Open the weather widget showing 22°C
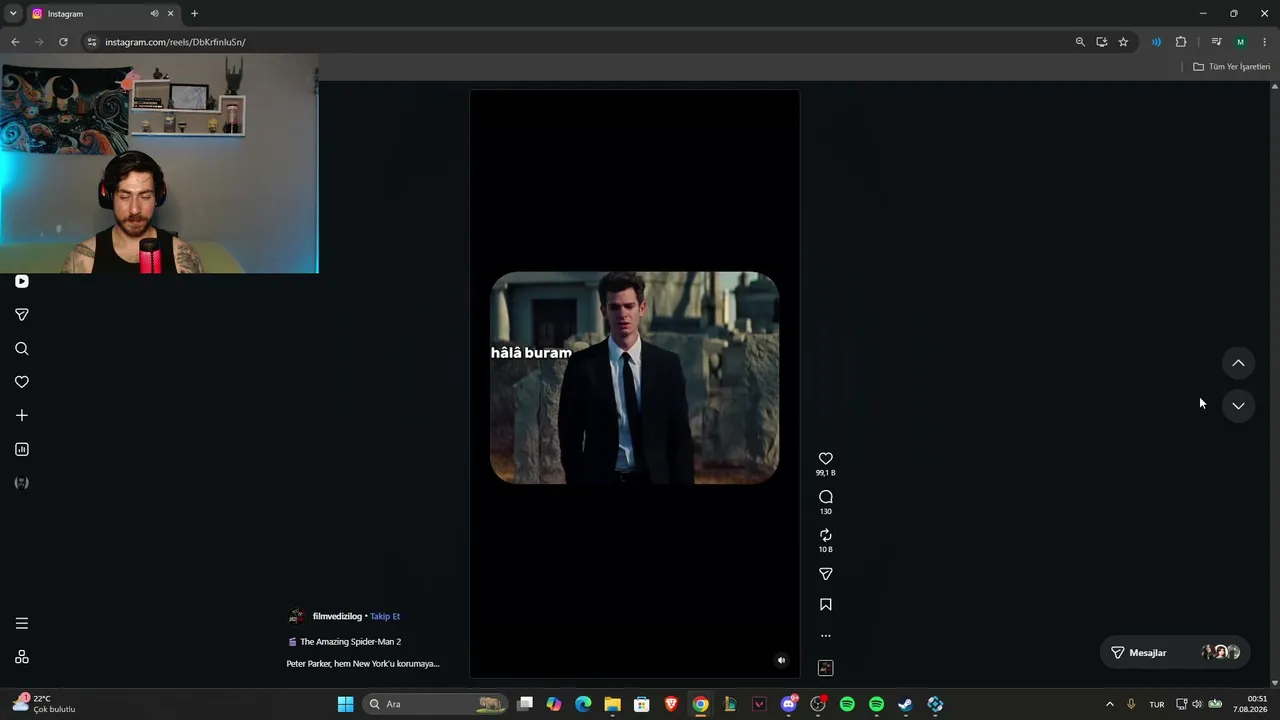This screenshot has width=1280, height=720. [x=44, y=704]
